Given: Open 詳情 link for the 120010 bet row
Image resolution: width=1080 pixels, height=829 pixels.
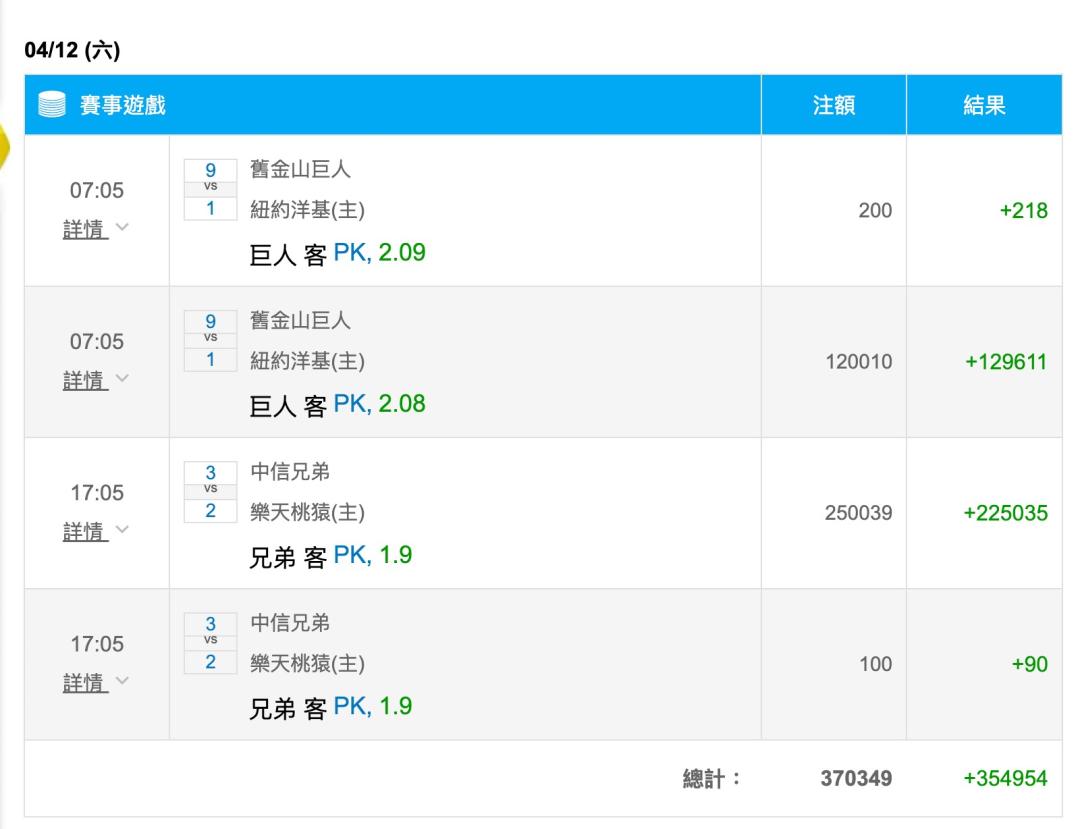Looking at the screenshot, I should pyautogui.click(x=85, y=380).
